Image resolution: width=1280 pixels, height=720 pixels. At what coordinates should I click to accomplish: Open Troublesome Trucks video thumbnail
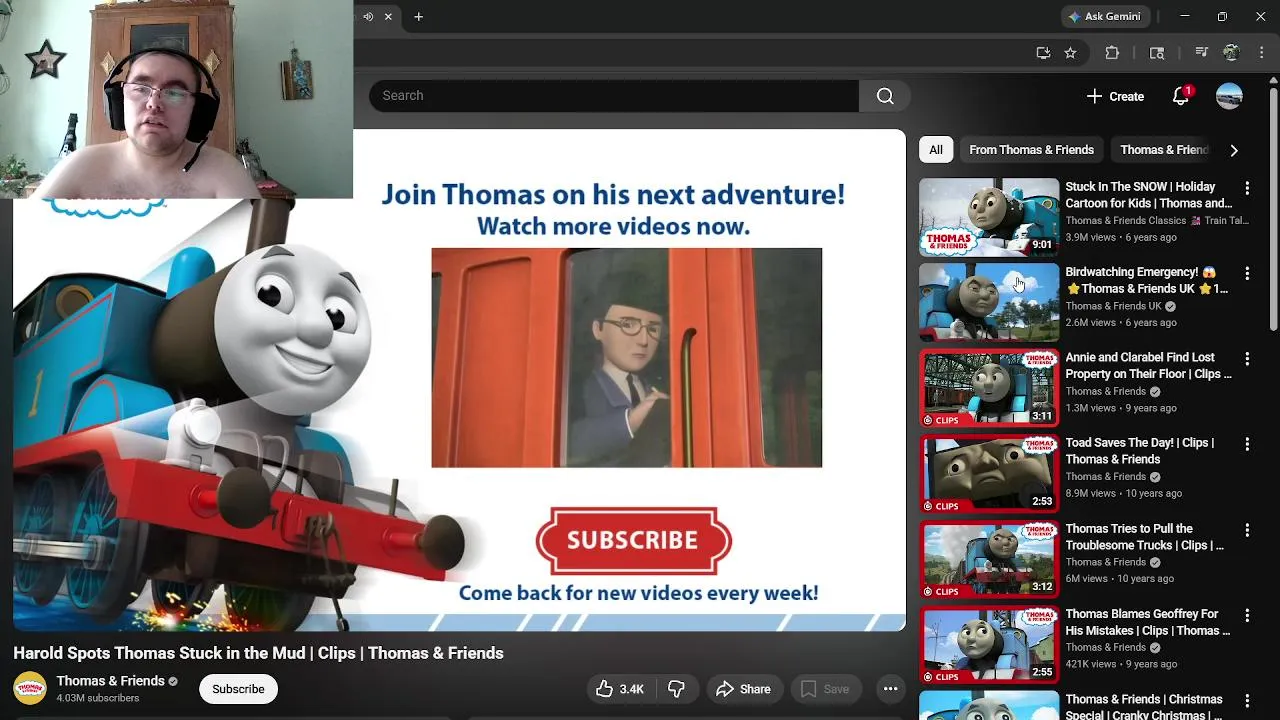coord(989,558)
